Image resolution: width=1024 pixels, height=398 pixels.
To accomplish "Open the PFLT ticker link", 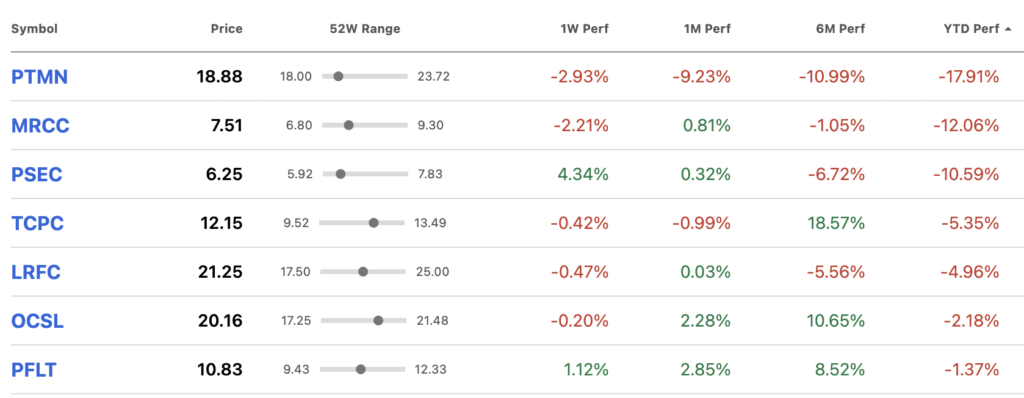I will coord(34,370).
